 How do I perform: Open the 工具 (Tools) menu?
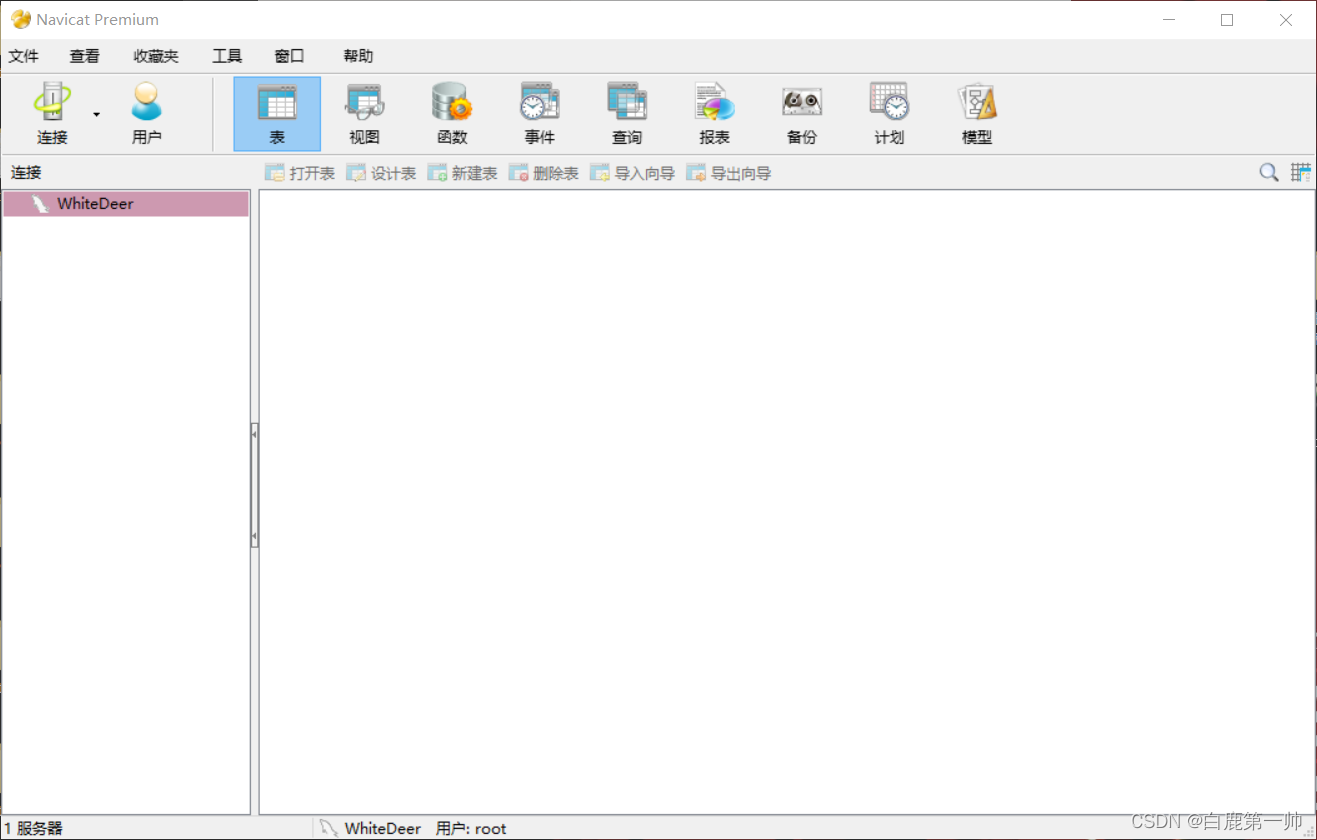pyautogui.click(x=227, y=56)
